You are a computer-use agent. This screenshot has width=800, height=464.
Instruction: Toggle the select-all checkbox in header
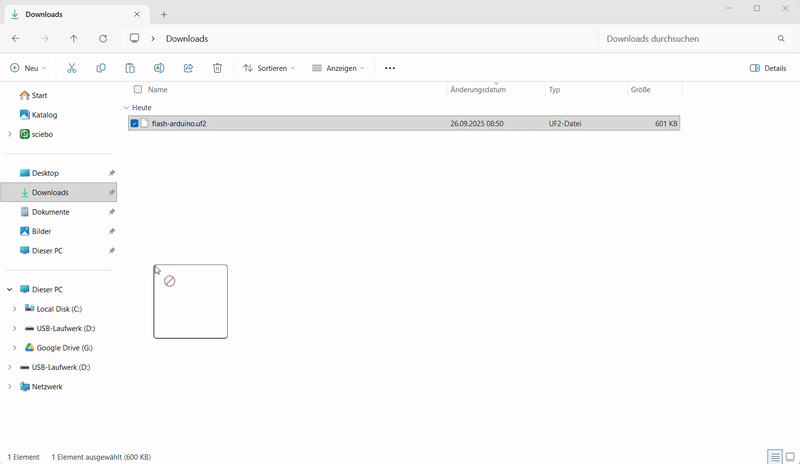tap(138, 90)
